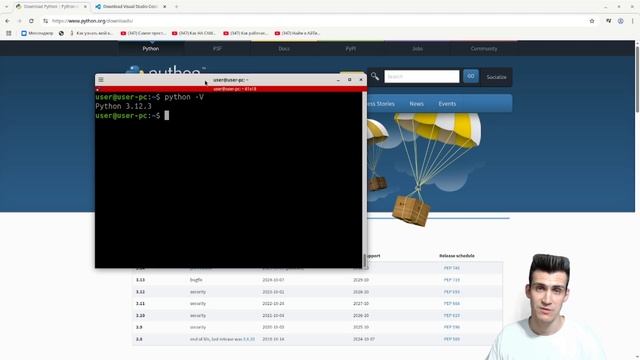
Task: Open apps grid icon in bookmarks bar
Action: (x=9, y=33)
